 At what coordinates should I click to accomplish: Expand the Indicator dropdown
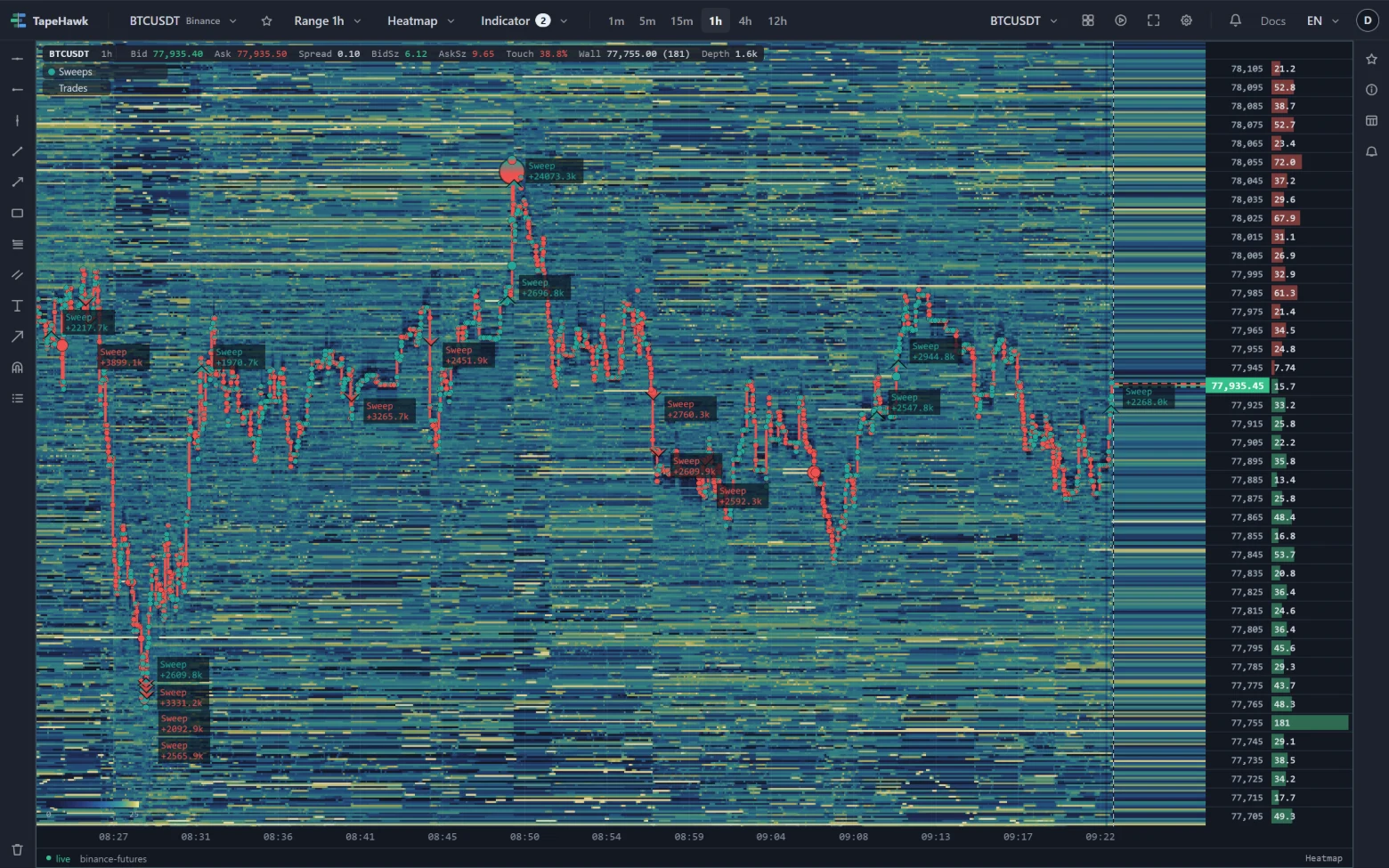[524, 20]
